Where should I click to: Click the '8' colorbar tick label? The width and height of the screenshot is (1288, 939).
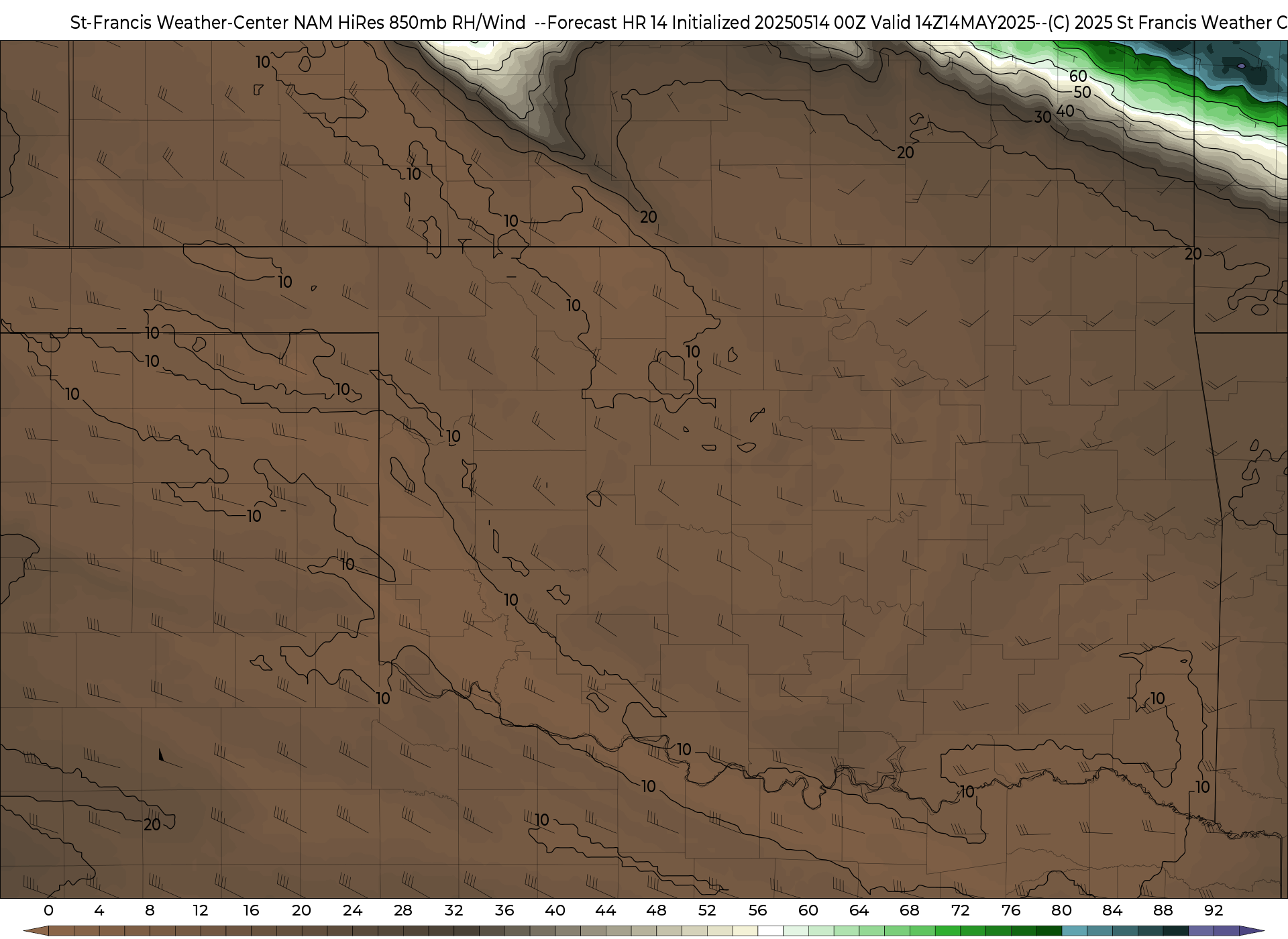[150, 910]
